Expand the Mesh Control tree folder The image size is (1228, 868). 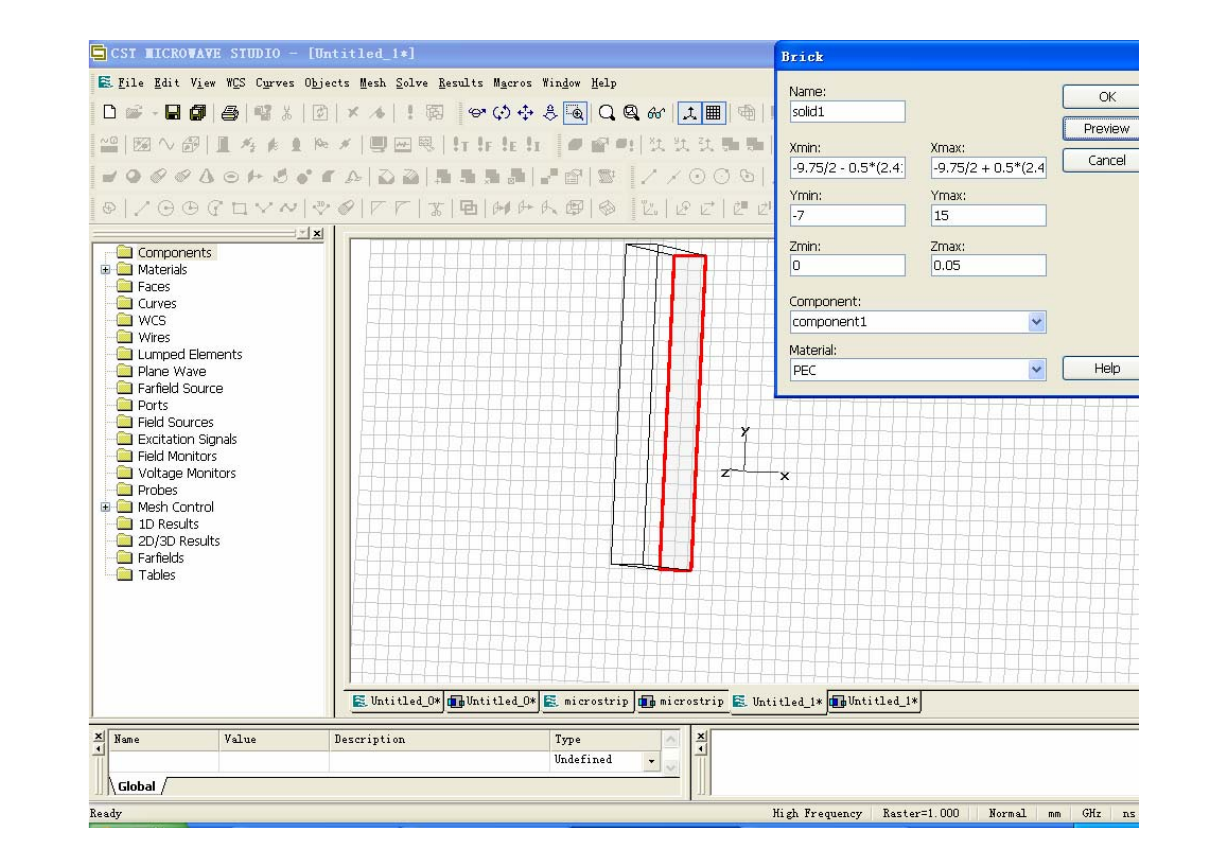106,507
